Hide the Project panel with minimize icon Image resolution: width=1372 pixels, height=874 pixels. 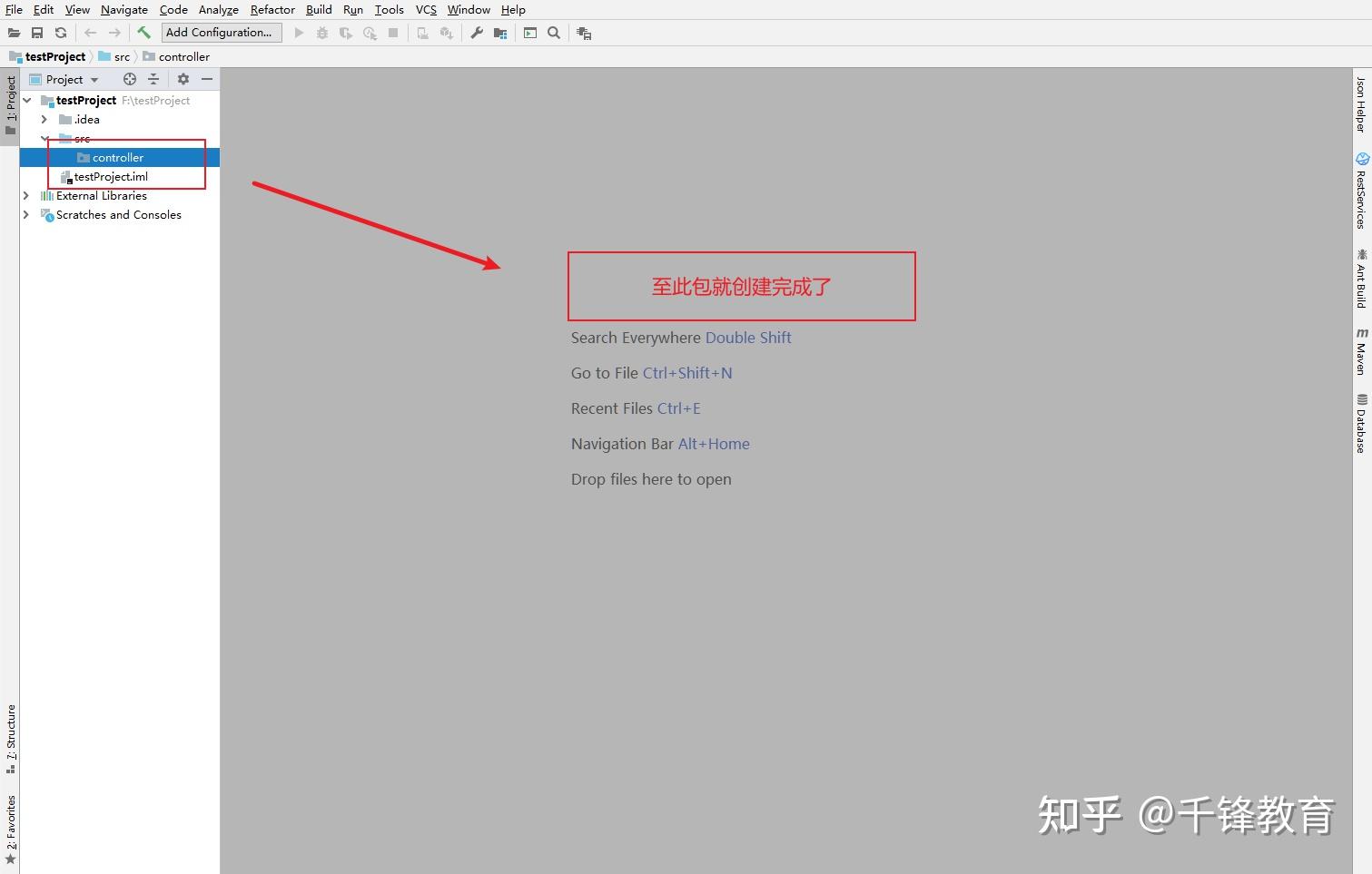tap(207, 79)
